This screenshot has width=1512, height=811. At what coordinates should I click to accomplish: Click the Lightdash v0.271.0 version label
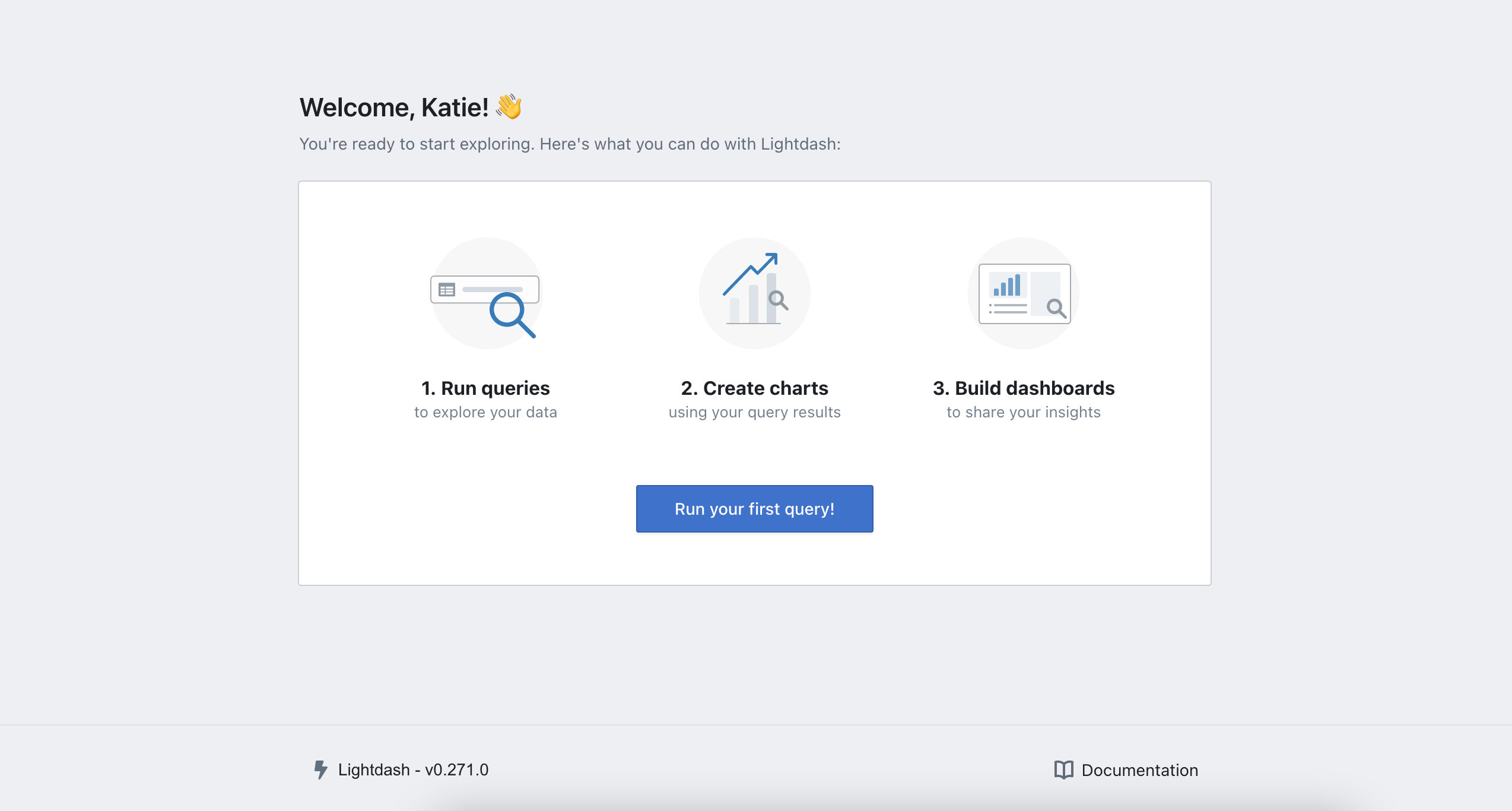coord(414,769)
